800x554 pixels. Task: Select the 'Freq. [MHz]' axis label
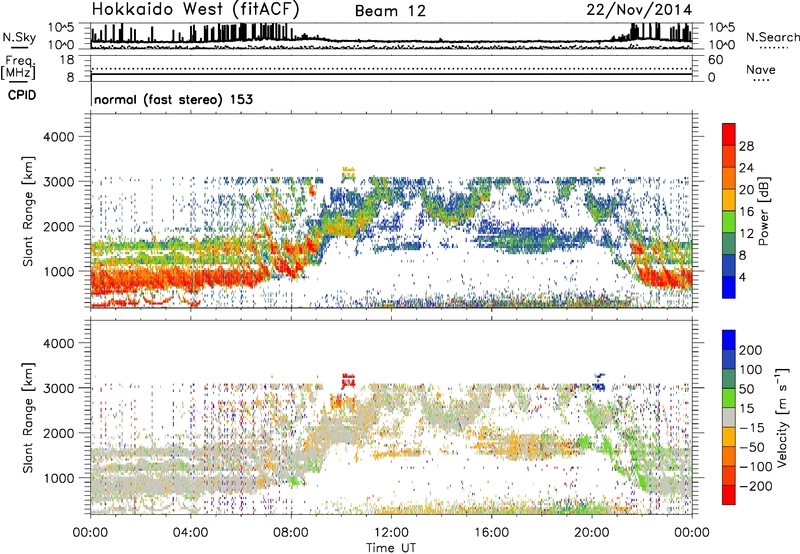18,67
